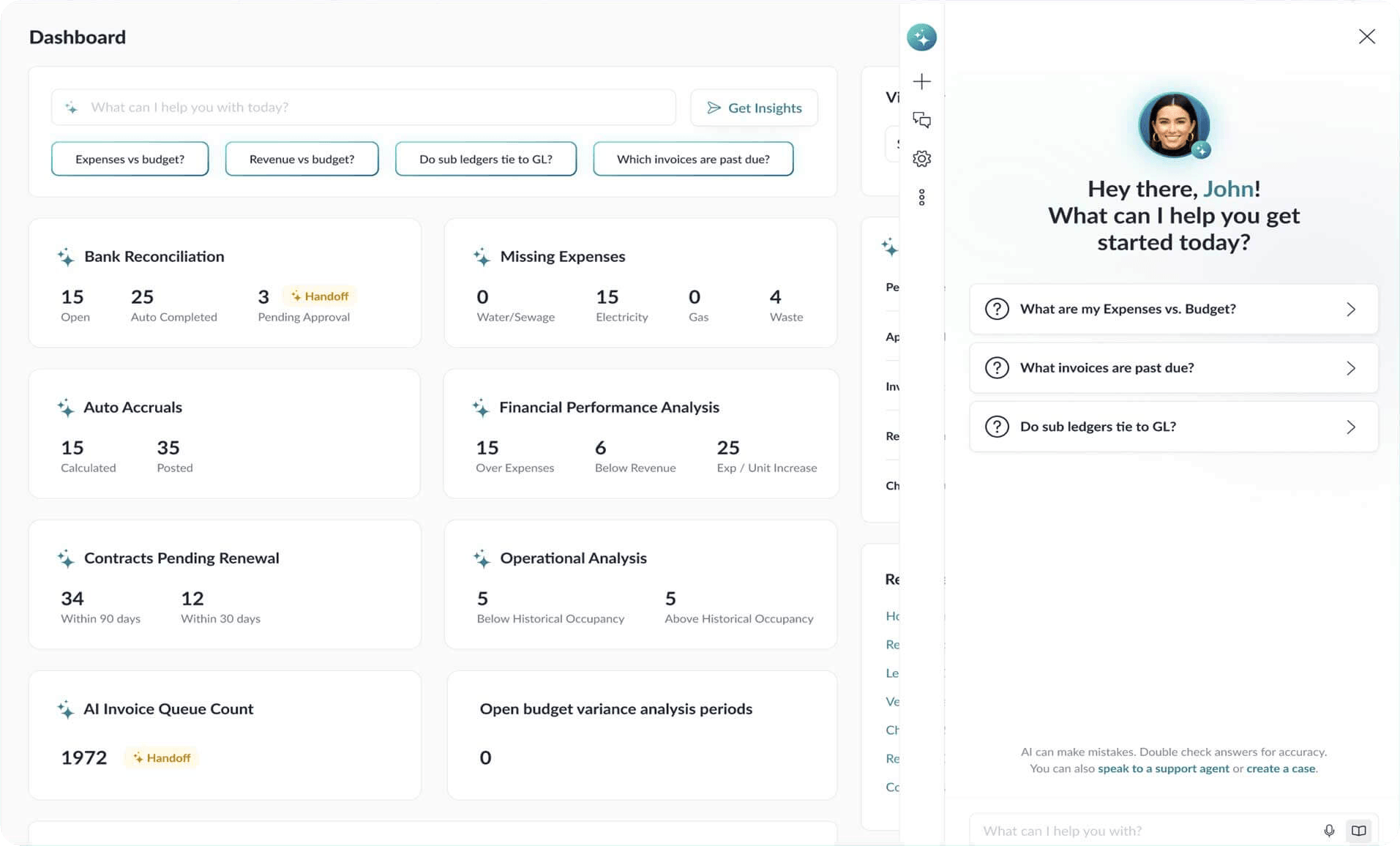The height and width of the screenshot is (846, 1400).
Task: Click Handoff badge next to 1972
Action: 161,758
